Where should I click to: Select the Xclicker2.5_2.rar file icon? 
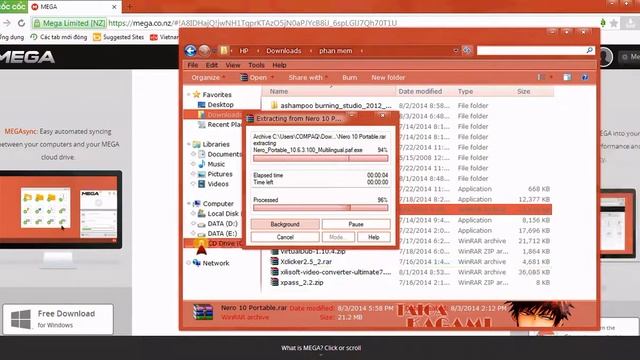coord(274,262)
